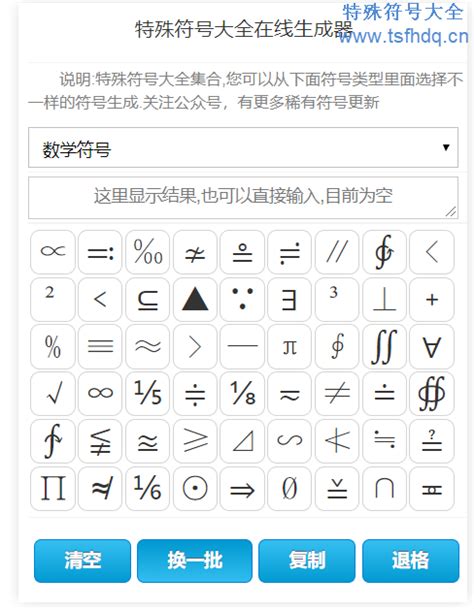Select the black triangle ▲ symbol
Image resolution: width=474 pixels, height=609 pixels.
195,299
